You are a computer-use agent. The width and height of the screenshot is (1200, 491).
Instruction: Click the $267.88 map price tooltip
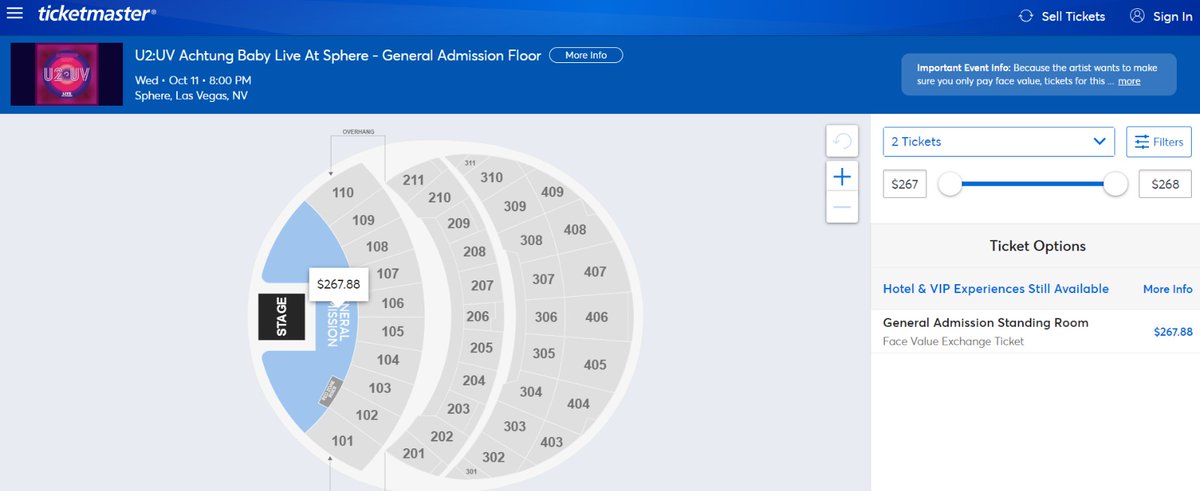[x=338, y=284]
